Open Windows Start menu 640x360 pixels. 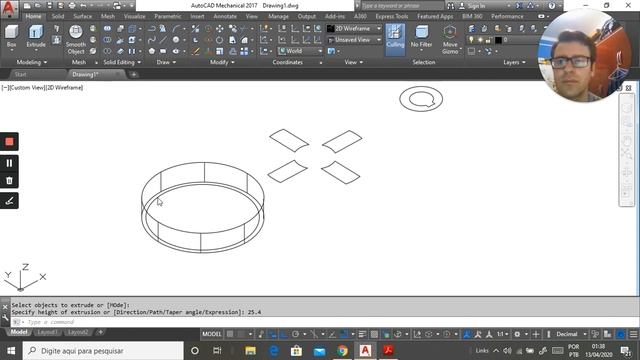click(x=11, y=351)
